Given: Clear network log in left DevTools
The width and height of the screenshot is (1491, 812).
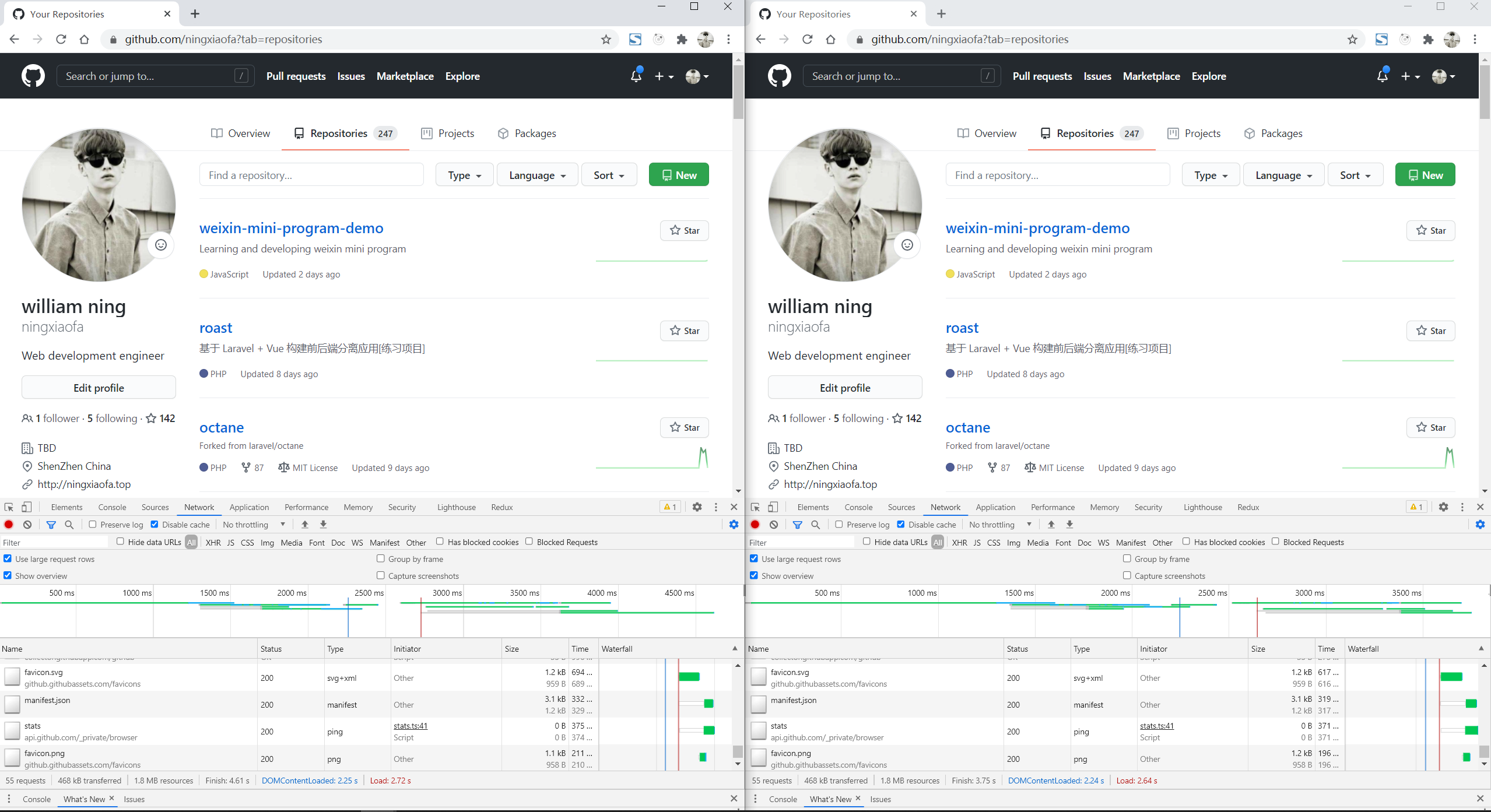Looking at the screenshot, I should click(x=27, y=525).
